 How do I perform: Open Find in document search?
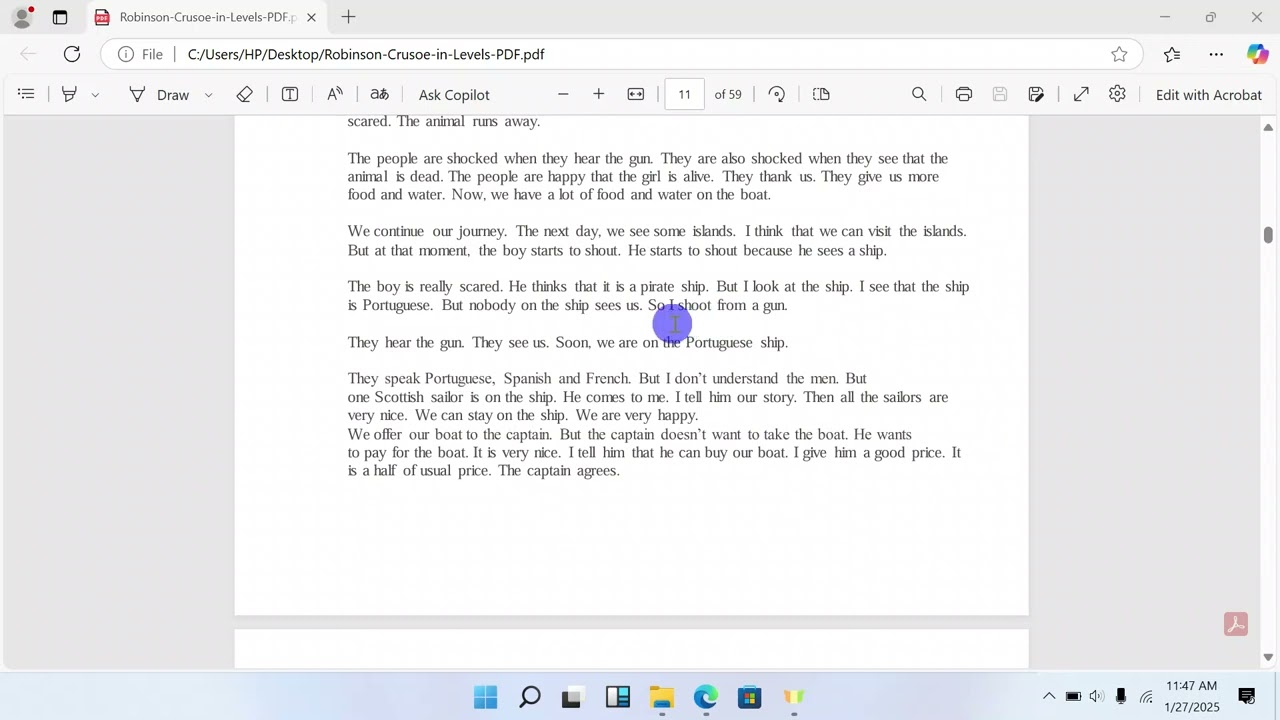click(919, 94)
